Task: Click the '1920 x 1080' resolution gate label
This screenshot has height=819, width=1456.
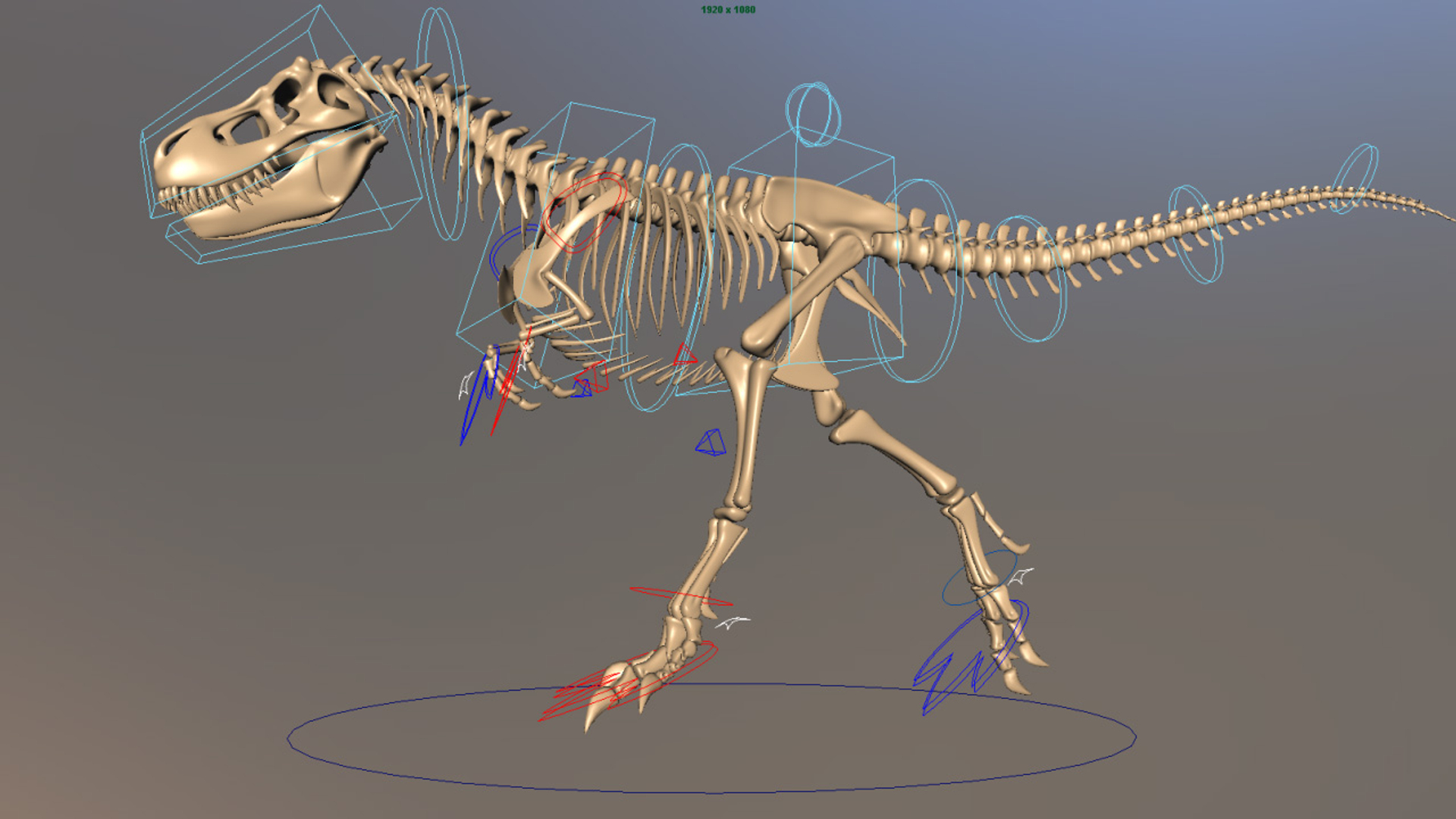Action: [x=728, y=10]
